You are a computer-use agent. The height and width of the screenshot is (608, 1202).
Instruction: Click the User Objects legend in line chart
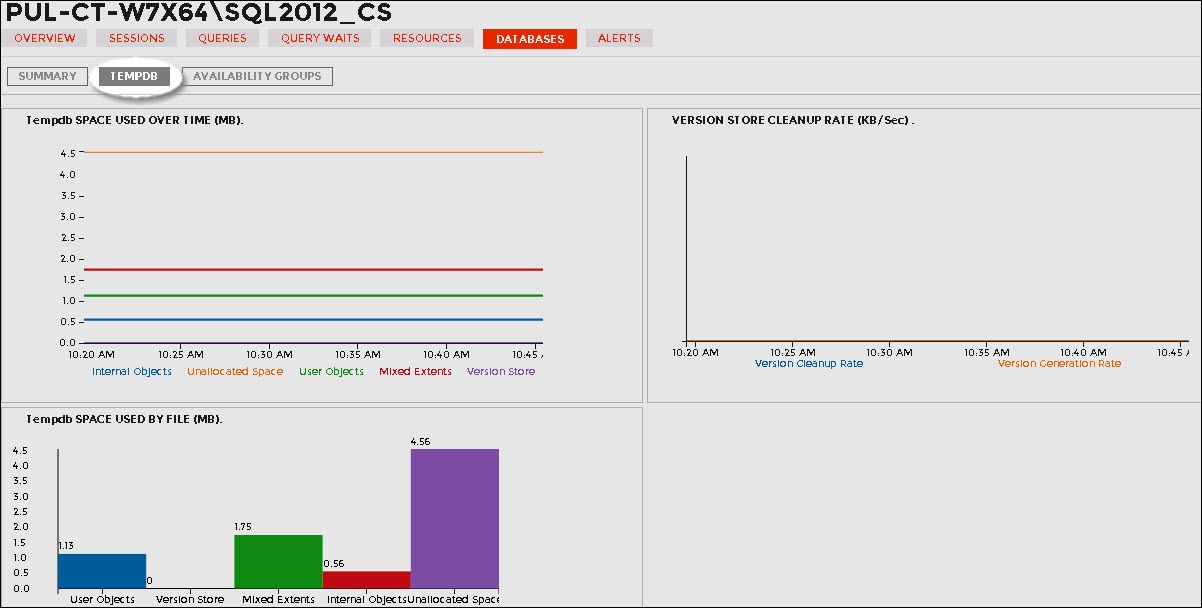pyautogui.click(x=332, y=371)
